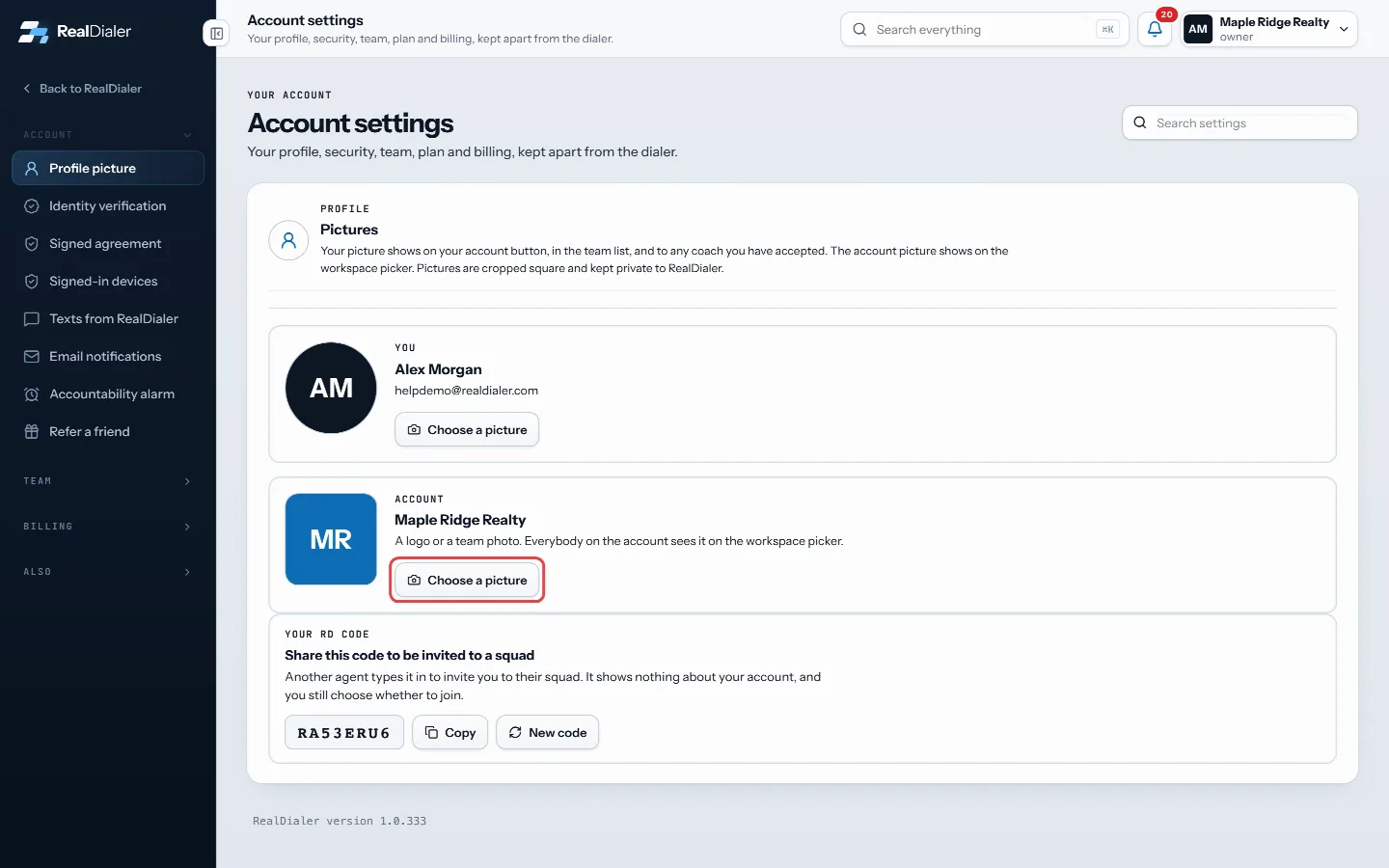Screen dimensions: 1389x868
Task: Open the Maple Ridge Realty account dropdown
Action: (x=1269, y=29)
